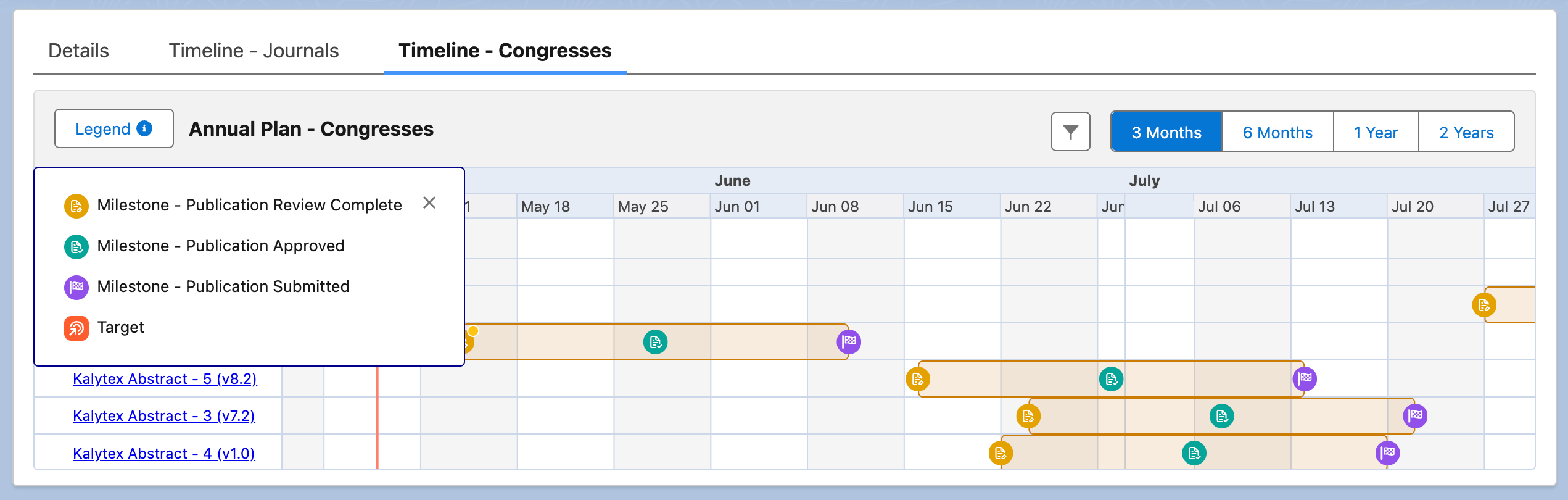Screen dimensions: 1568x500
Task: Click purple Submitted flag on Kalytex Abstract - 4 row
Action: pyautogui.click(x=1387, y=452)
